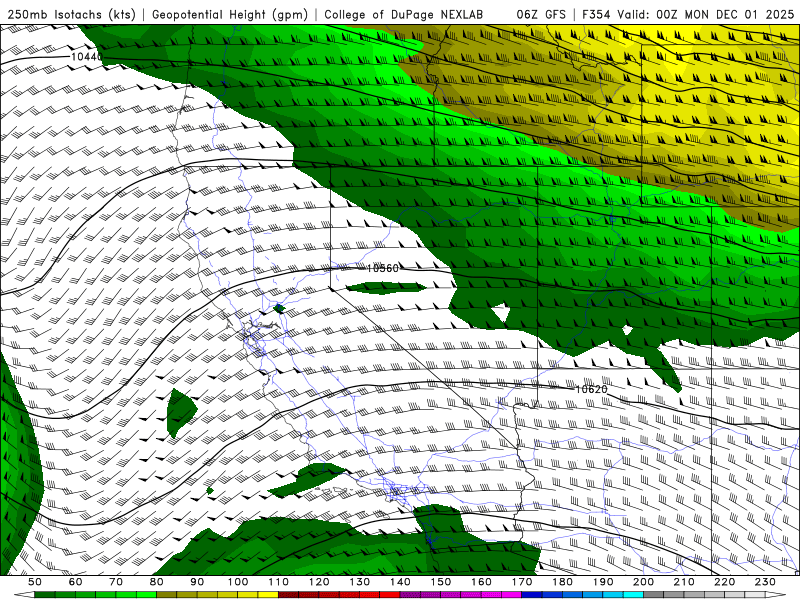Click the 'Valid: 00Z MON DEC 01 2025' text

[706, 14]
